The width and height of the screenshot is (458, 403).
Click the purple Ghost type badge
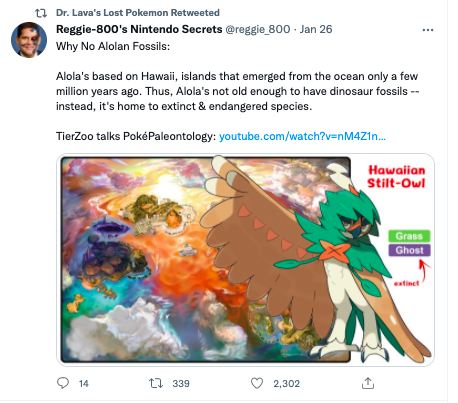point(409,250)
